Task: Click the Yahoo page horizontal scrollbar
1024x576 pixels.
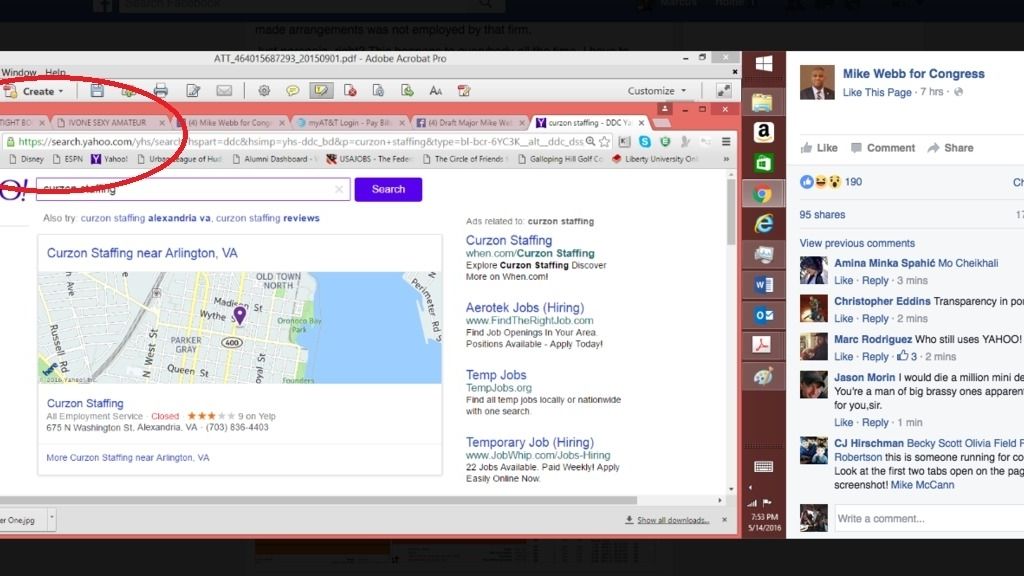Action: point(318,500)
